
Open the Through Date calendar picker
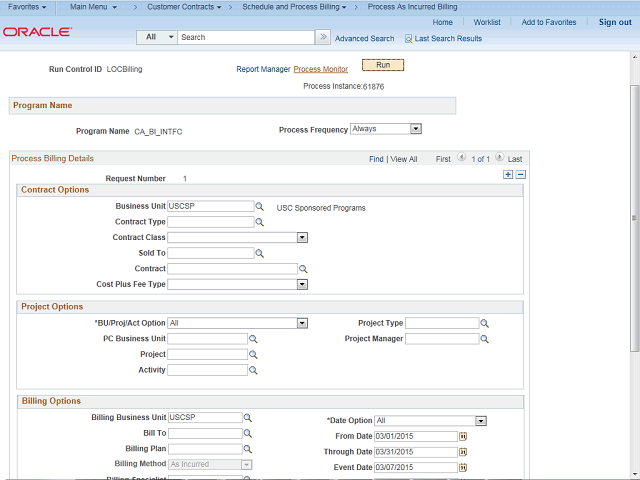tap(463, 452)
